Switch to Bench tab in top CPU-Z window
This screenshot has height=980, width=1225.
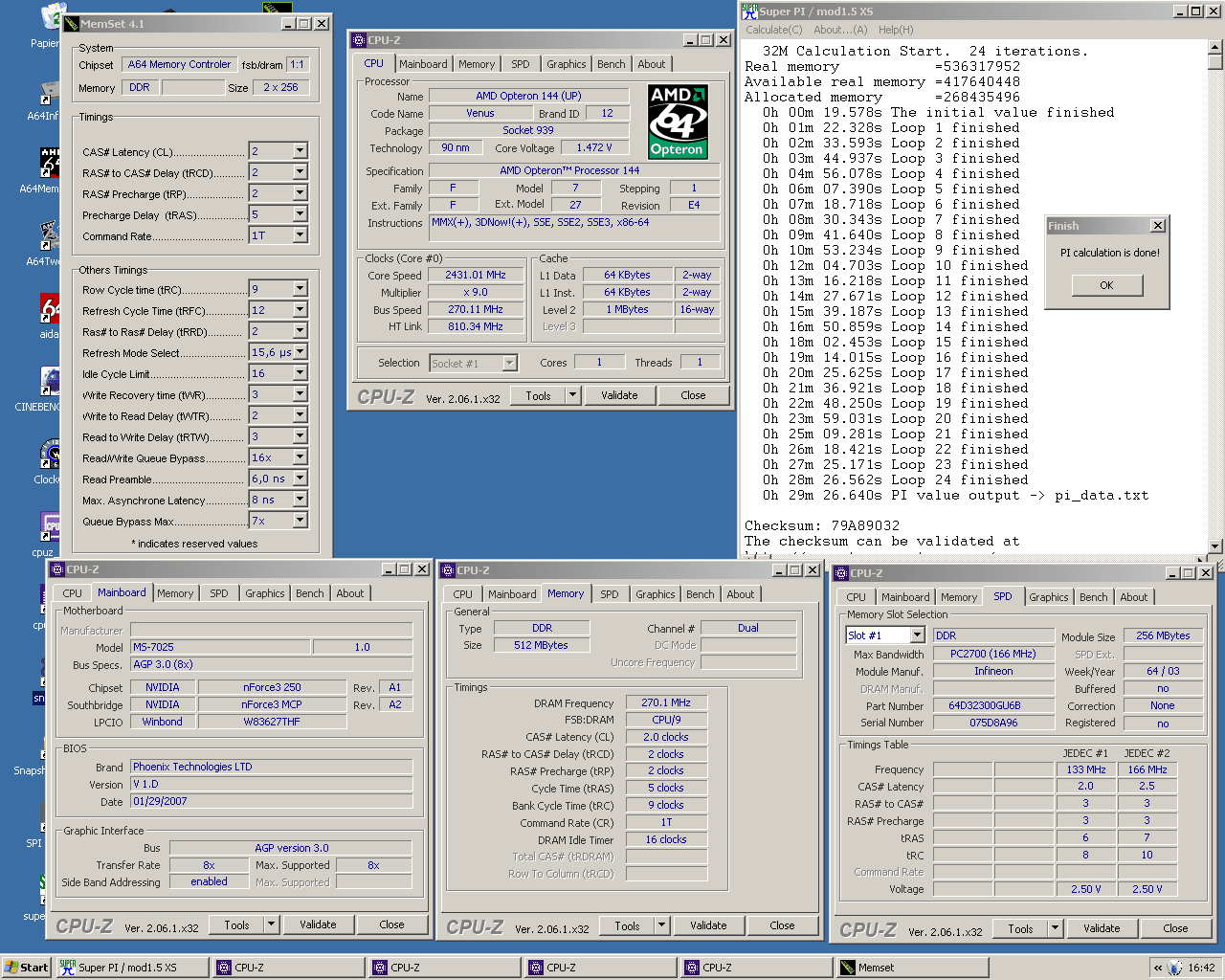(x=611, y=64)
